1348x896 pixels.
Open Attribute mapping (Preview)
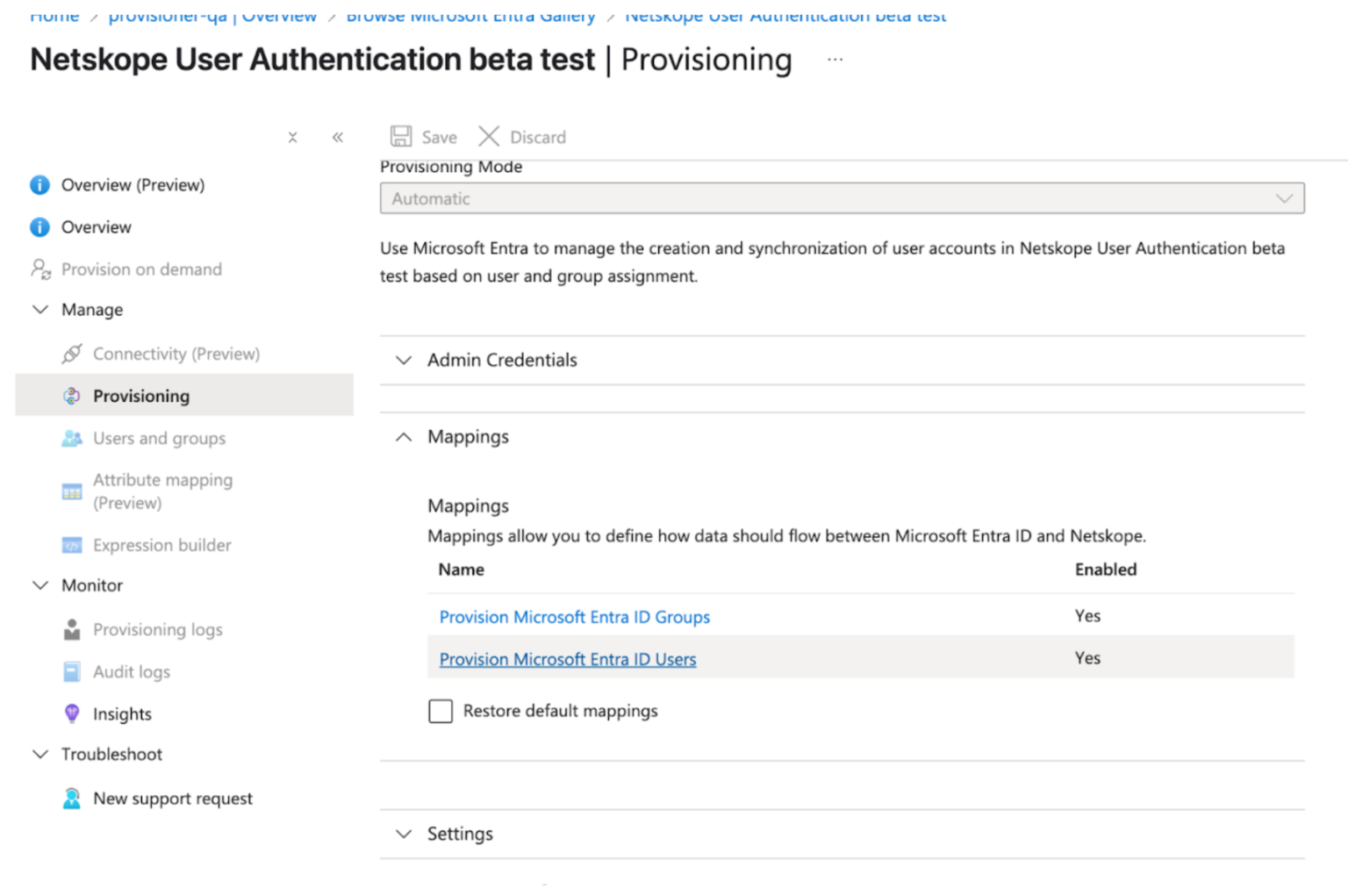point(162,491)
